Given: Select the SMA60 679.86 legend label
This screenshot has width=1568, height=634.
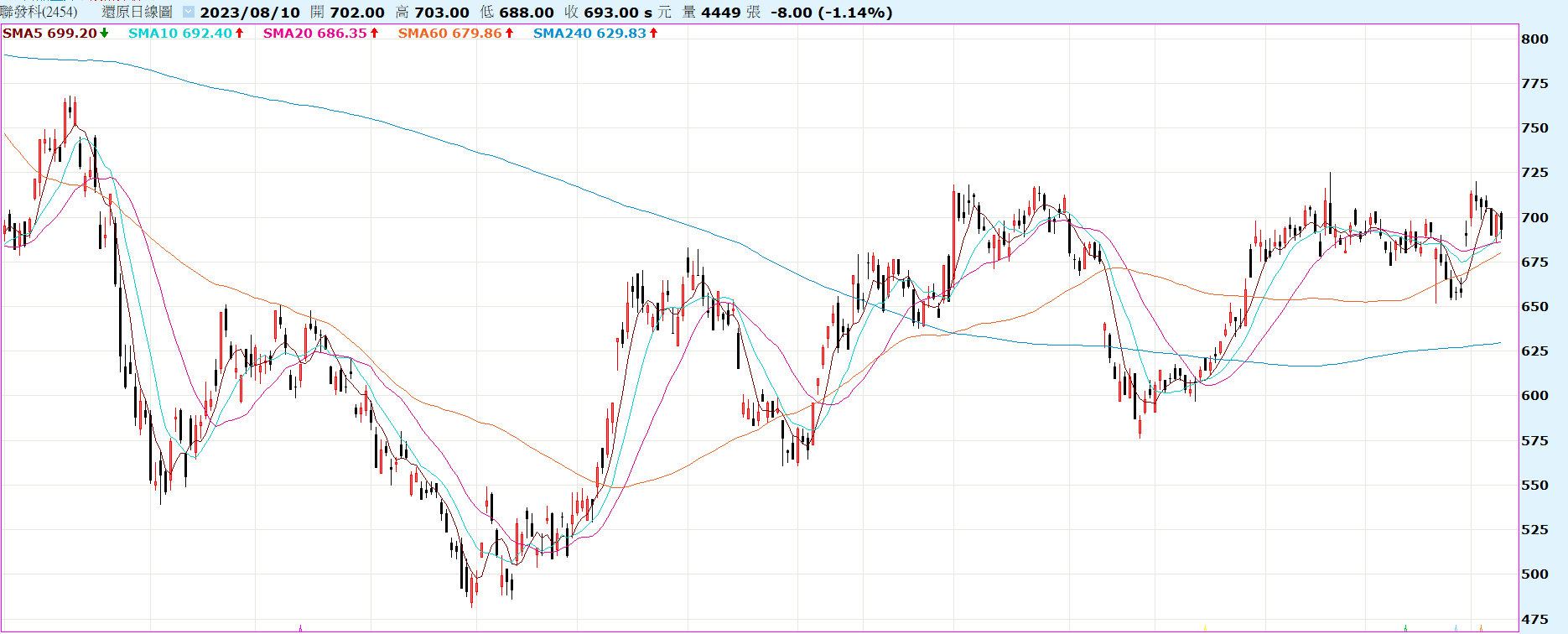Looking at the screenshot, I should (x=449, y=34).
